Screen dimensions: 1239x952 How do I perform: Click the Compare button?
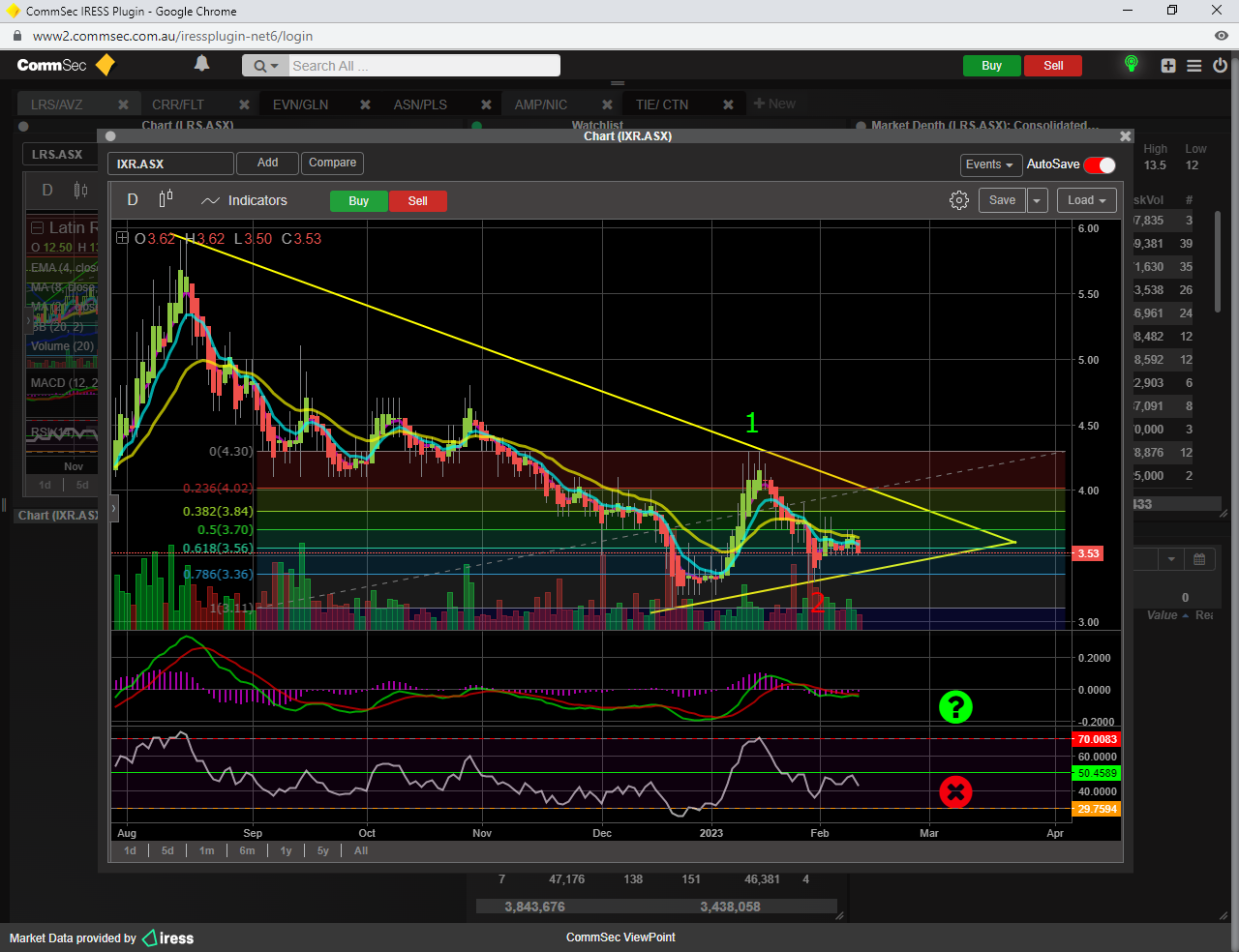[x=332, y=163]
